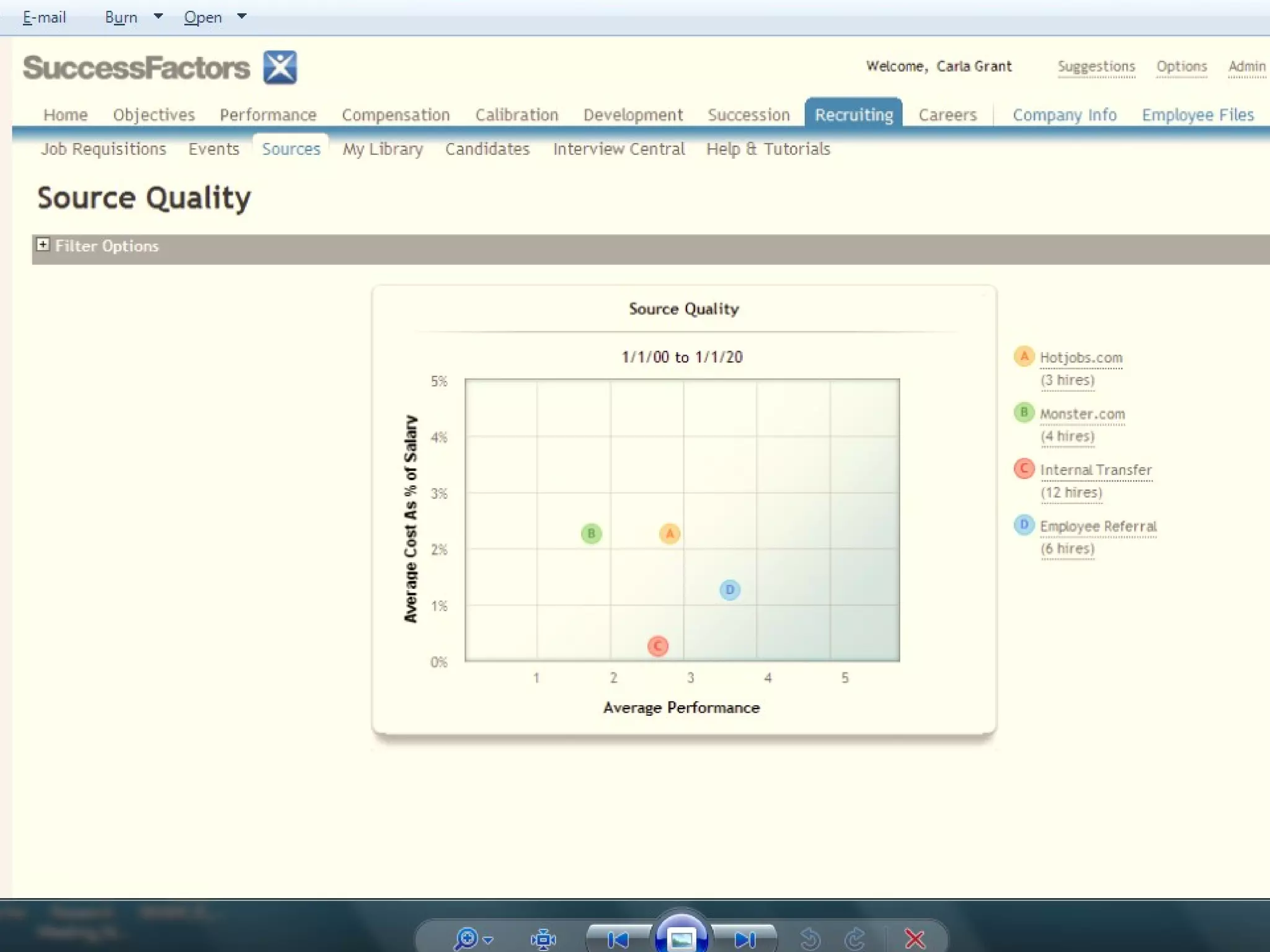The width and height of the screenshot is (1270, 952).
Task: Click the red C legend swatch
Action: point(1024,469)
